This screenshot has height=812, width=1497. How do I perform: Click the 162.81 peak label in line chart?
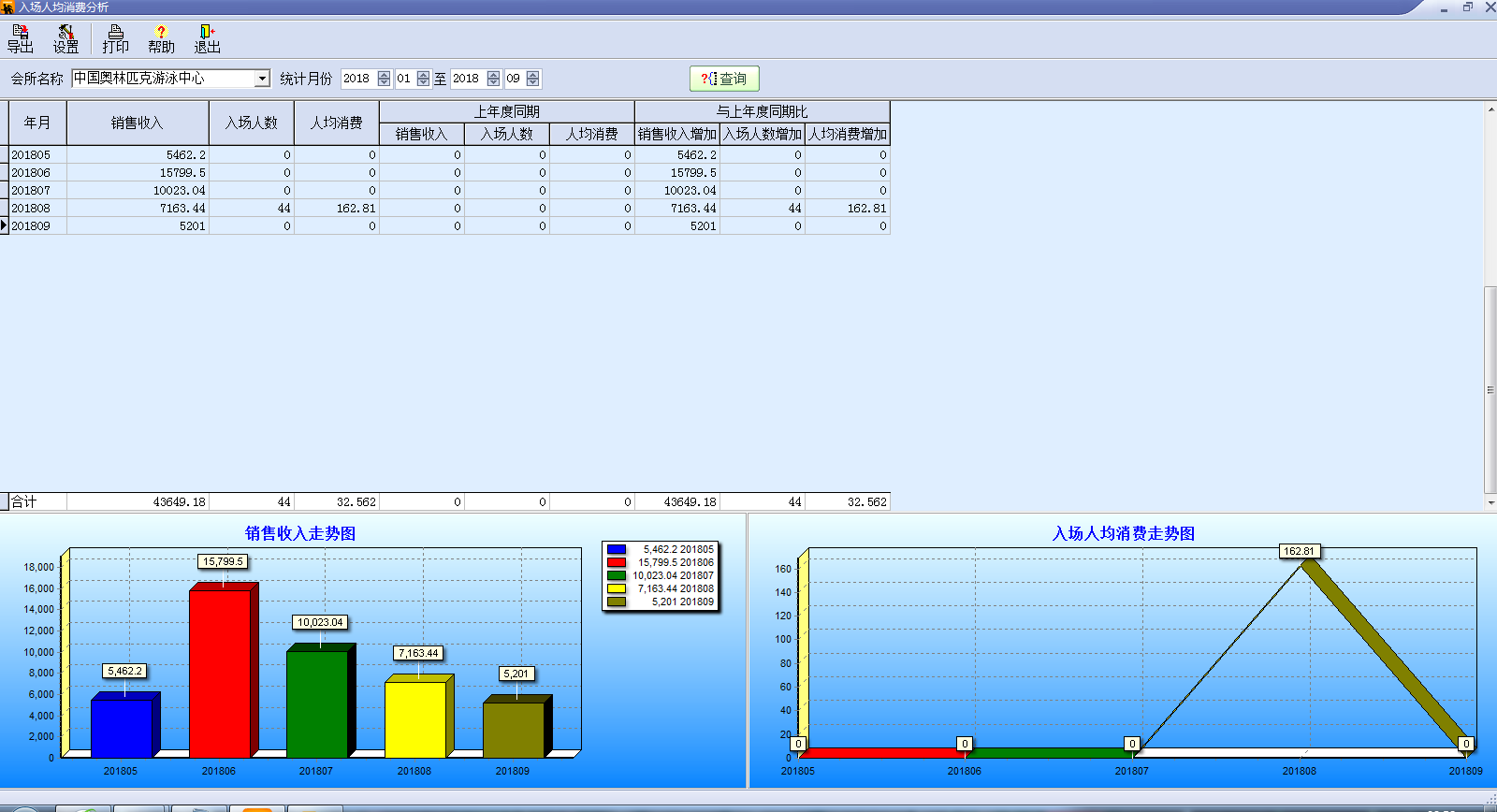[x=1299, y=551]
